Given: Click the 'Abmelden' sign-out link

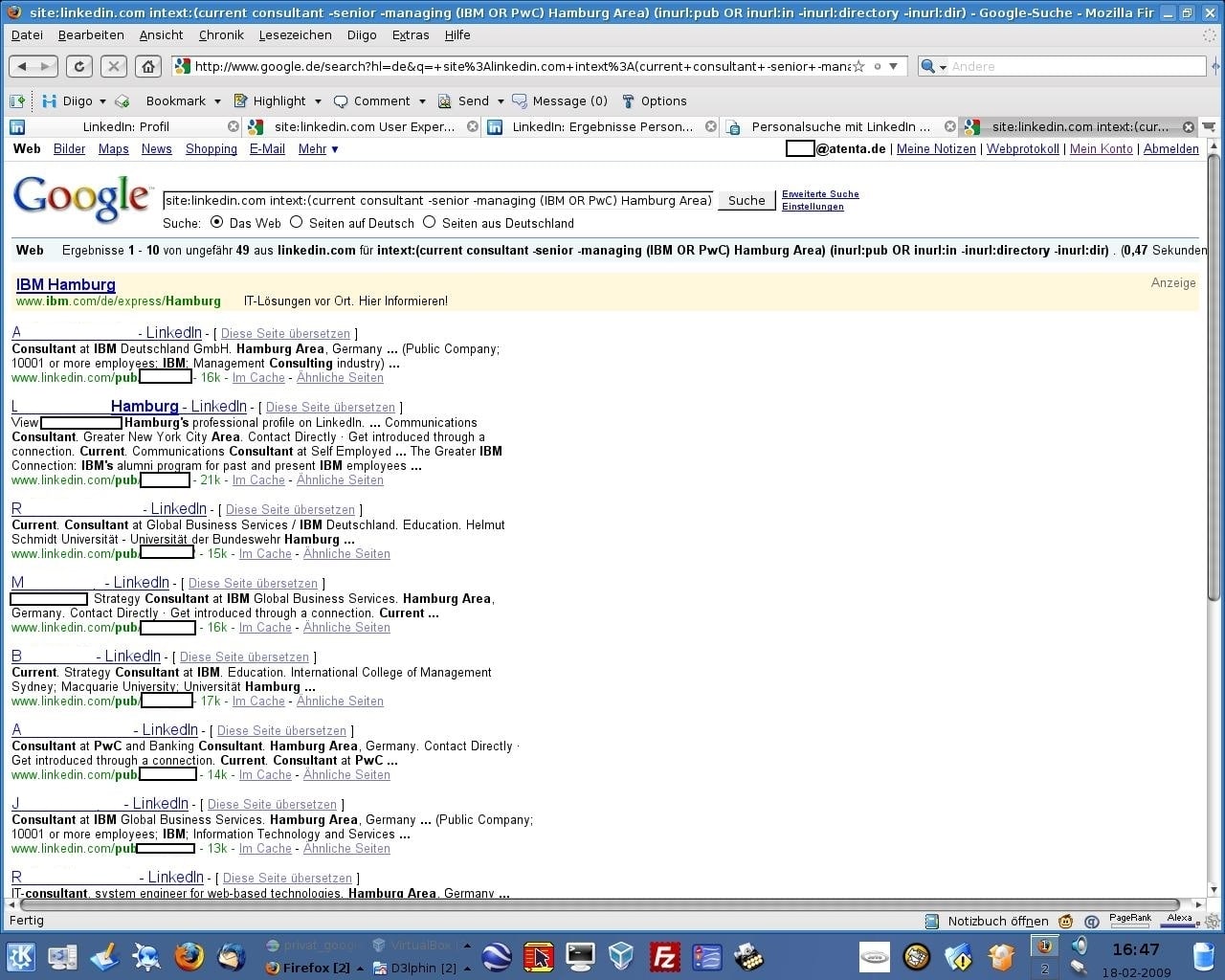Looking at the screenshot, I should click(x=1171, y=148).
